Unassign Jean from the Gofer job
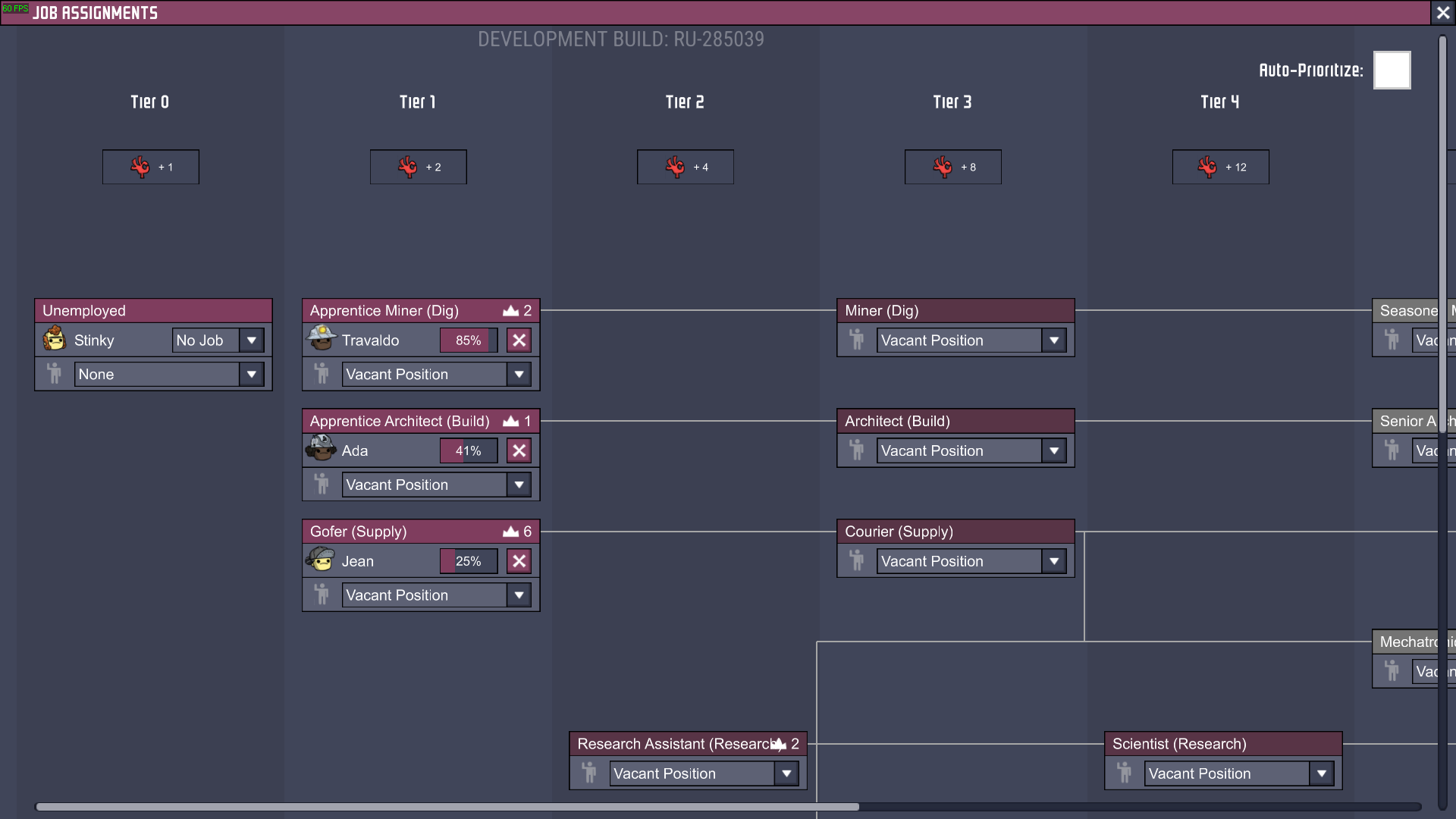This screenshot has height=819, width=1456. pyautogui.click(x=519, y=561)
